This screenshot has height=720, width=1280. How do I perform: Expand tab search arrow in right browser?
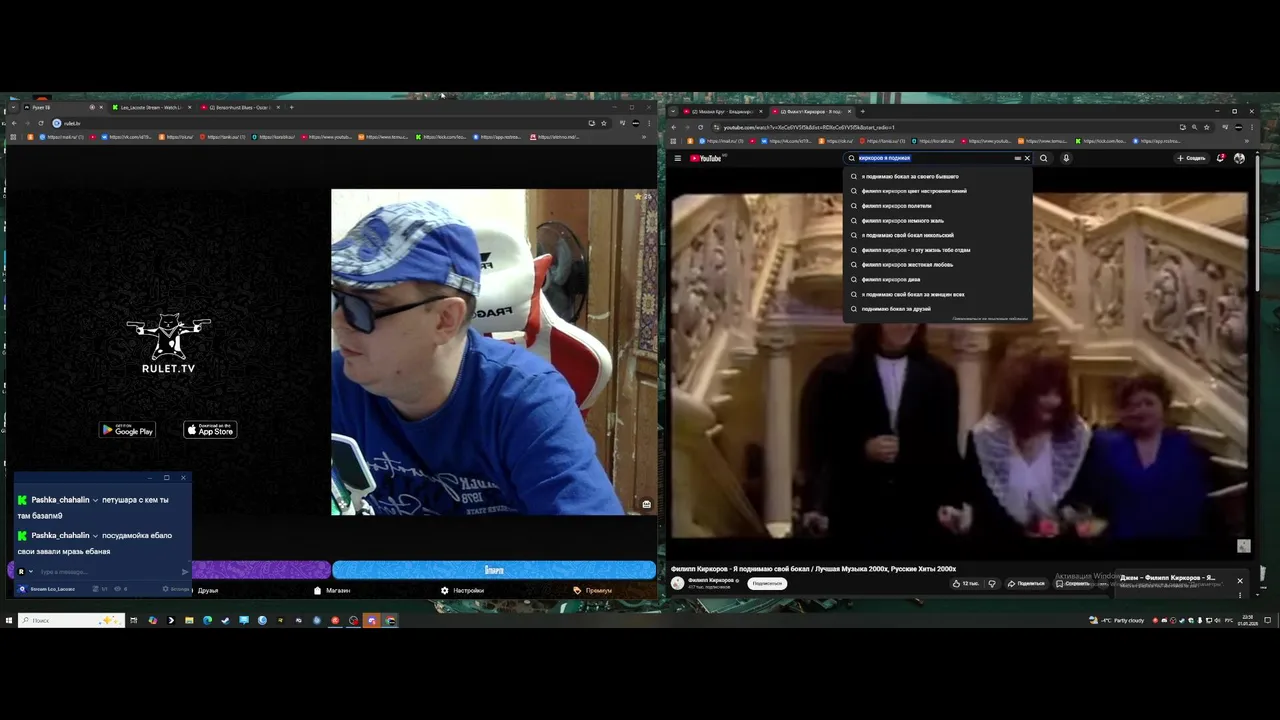[x=673, y=112]
